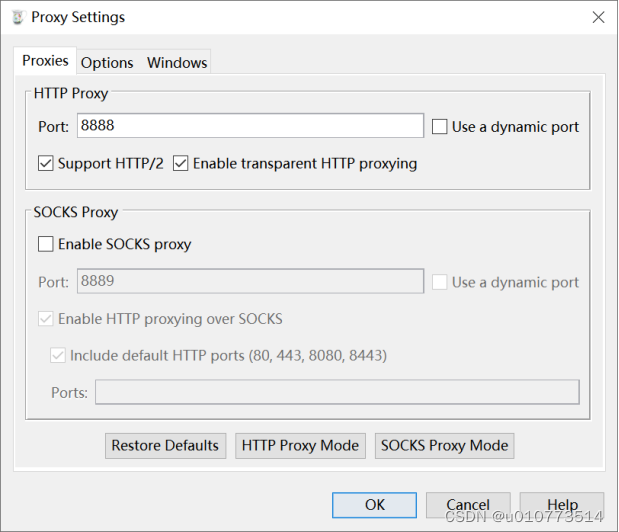Switch to the Windows tab
The height and width of the screenshot is (532, 619).
pyautogui.click(x=177, y=63)
